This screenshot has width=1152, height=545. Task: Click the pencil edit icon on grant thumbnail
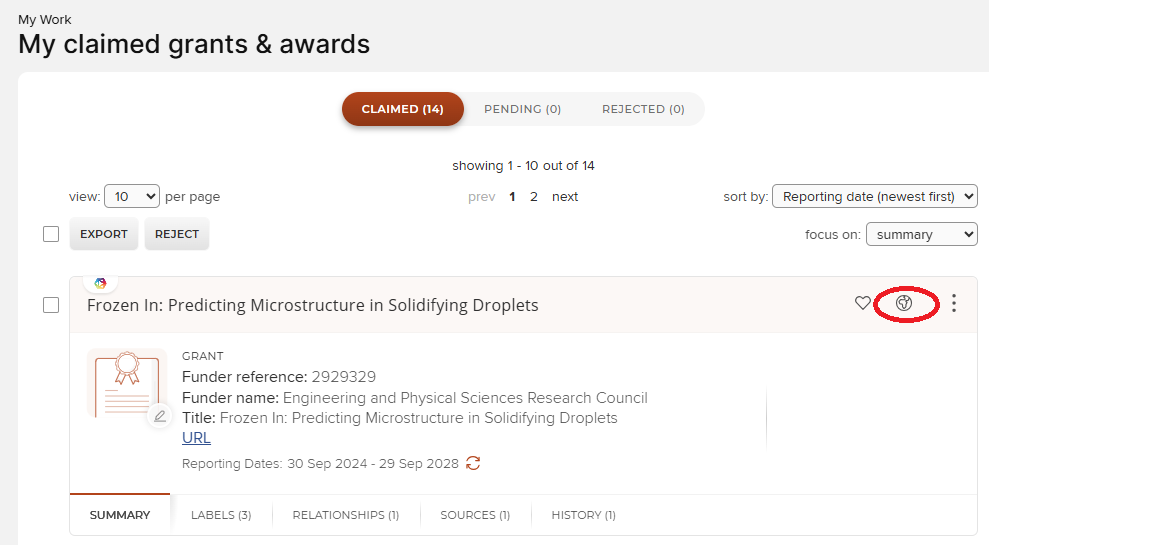pos(159,416)
